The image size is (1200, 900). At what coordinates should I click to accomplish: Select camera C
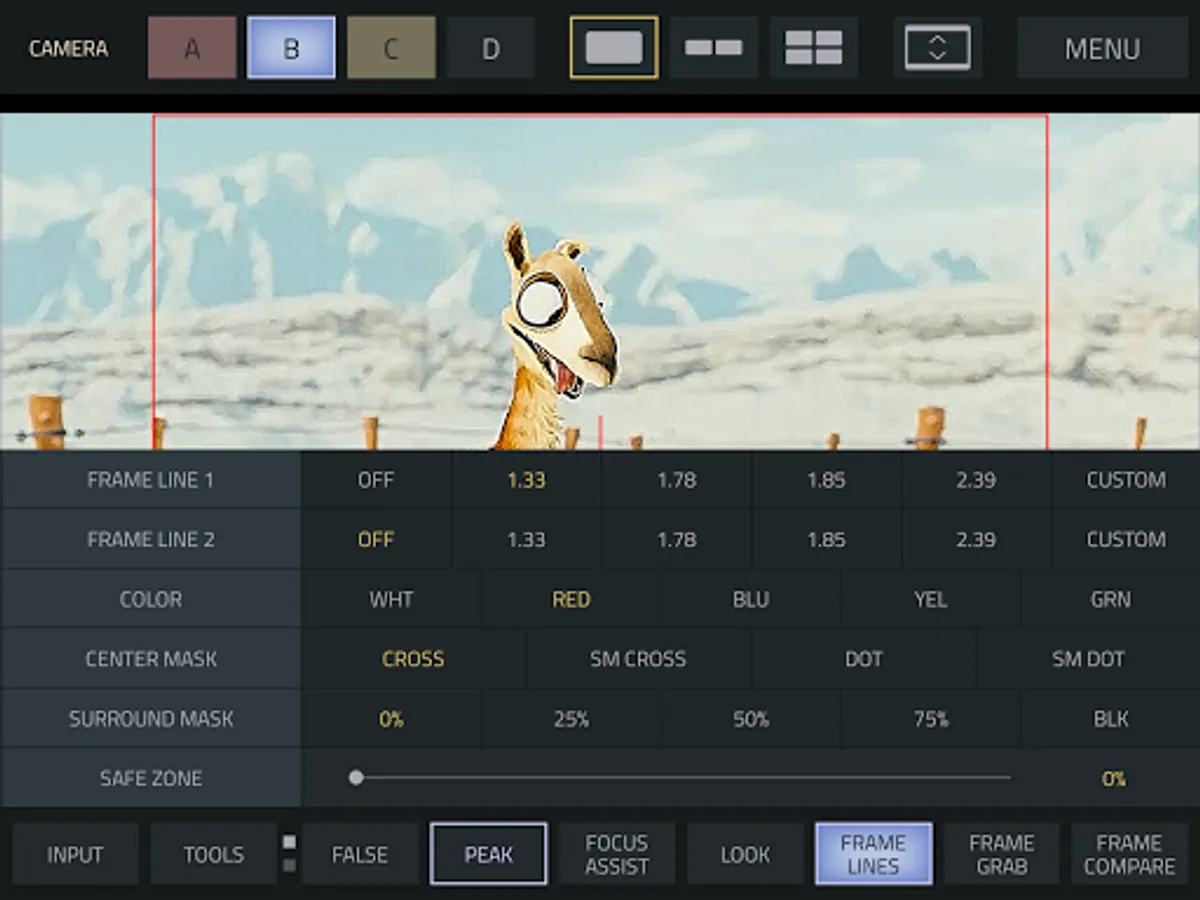coord(391,47)
